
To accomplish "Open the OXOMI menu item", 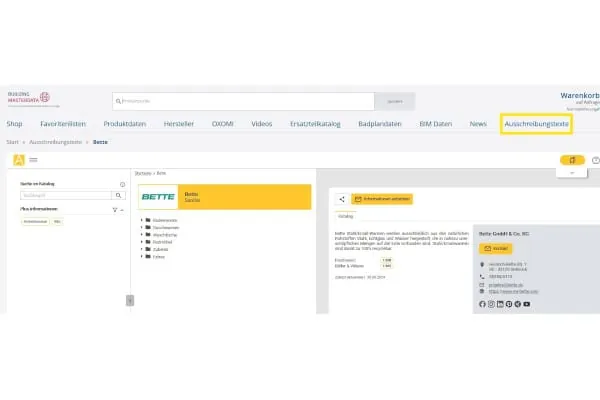I will (223, 124).
